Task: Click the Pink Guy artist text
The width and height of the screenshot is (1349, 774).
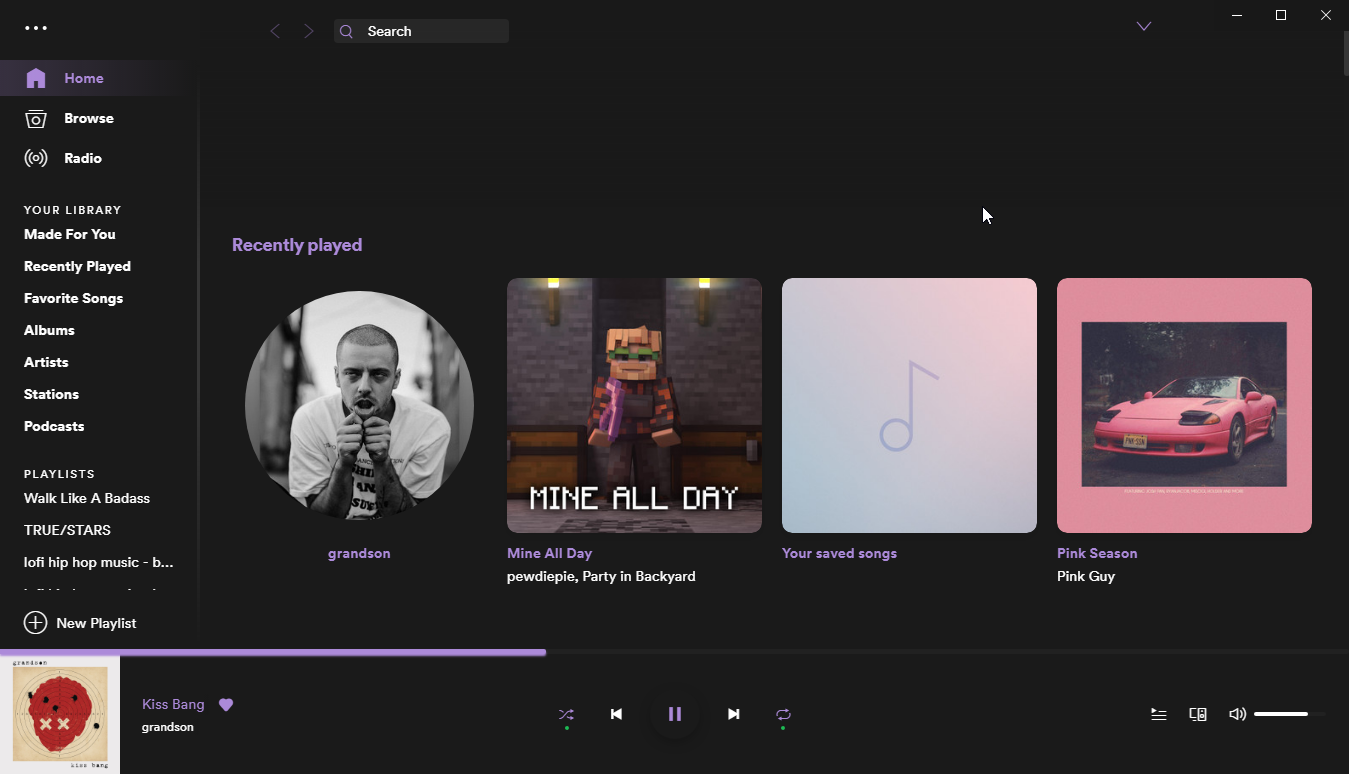Action: tap(1086, 576)
